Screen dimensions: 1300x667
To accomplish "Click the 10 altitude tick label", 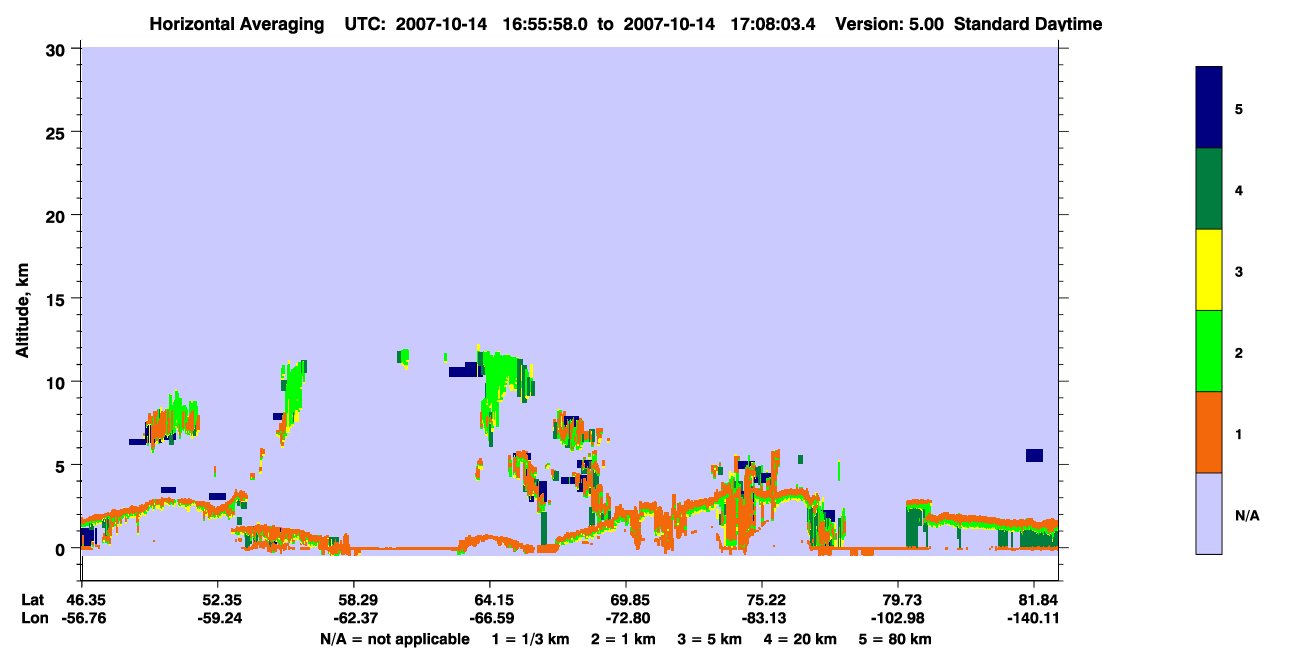I will (58, 382).
